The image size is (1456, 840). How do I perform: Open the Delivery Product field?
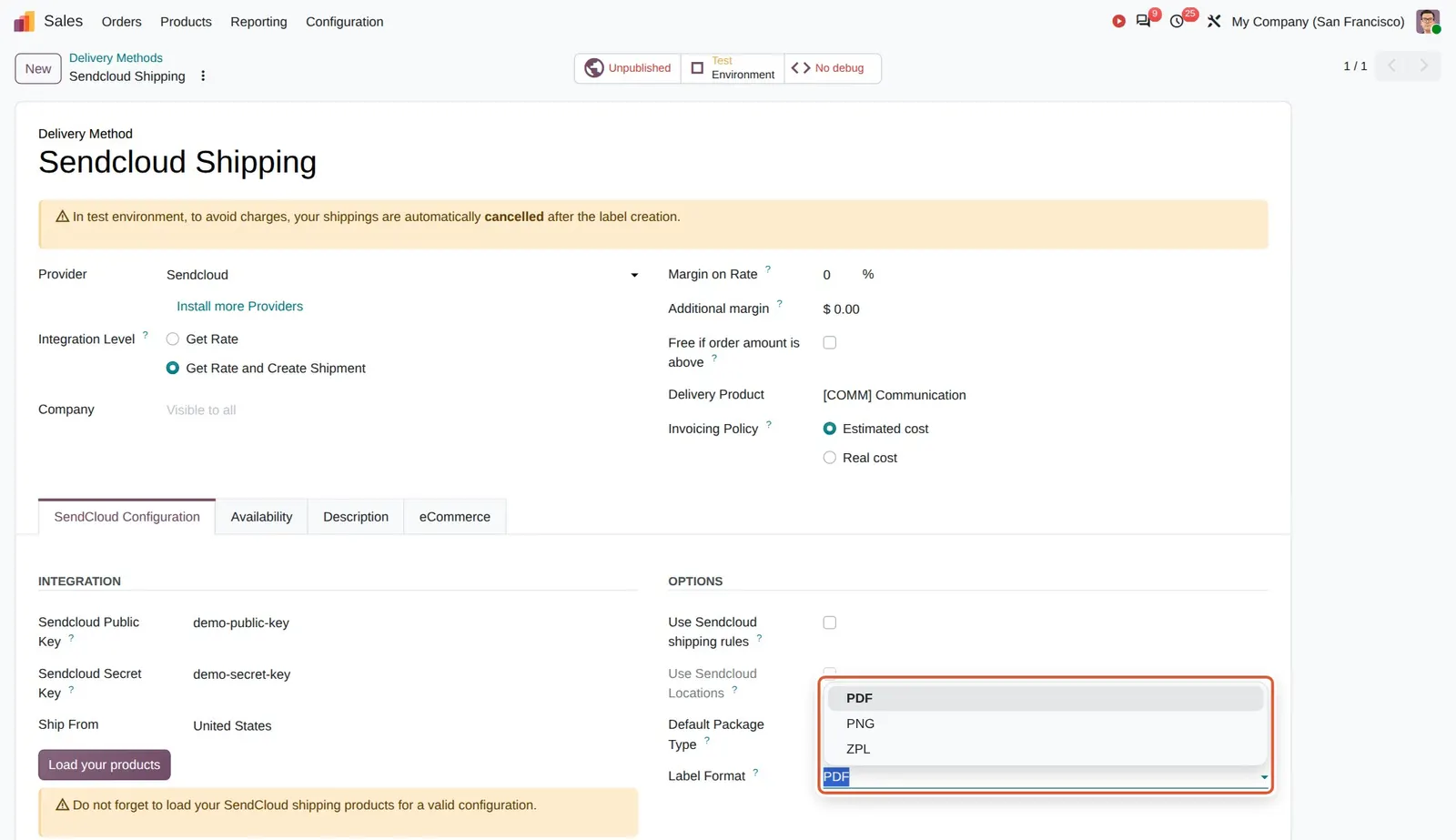[x=1045, y=395]
